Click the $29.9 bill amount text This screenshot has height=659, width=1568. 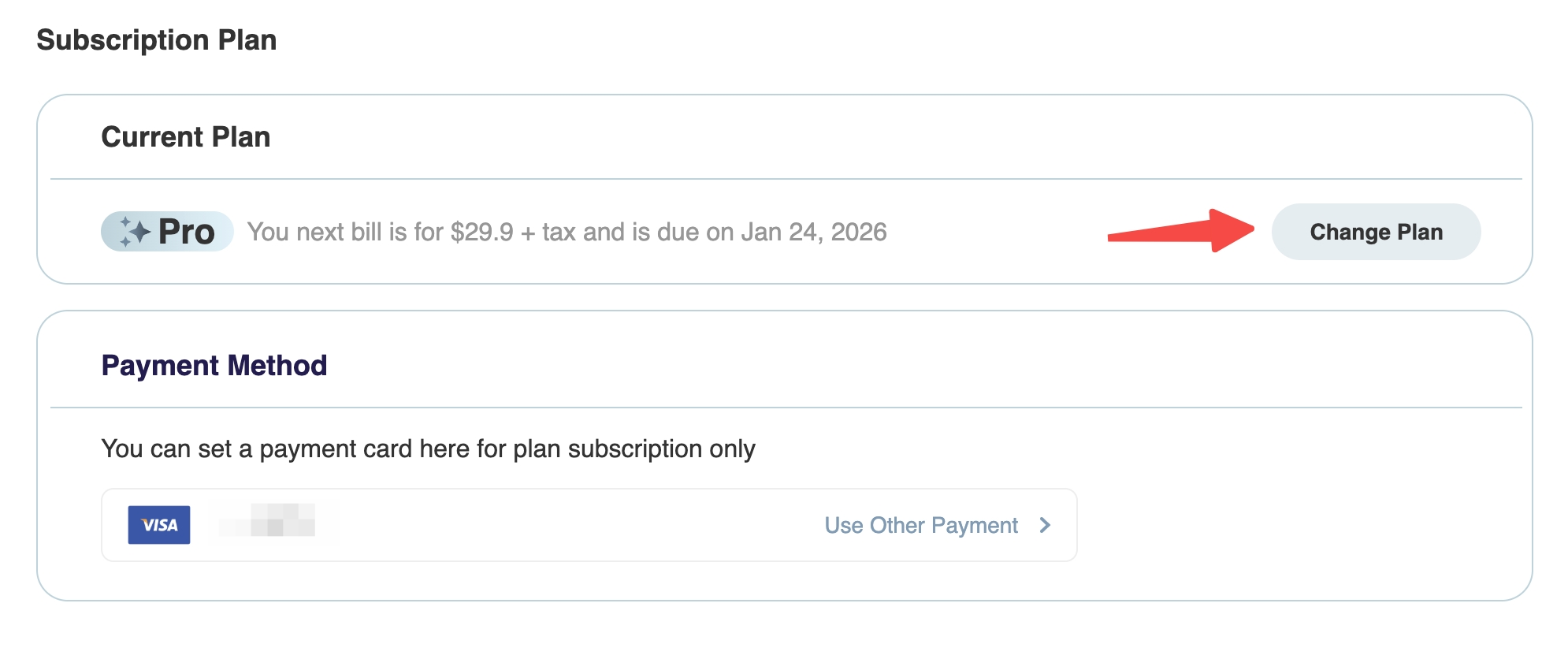coord(482,232)
